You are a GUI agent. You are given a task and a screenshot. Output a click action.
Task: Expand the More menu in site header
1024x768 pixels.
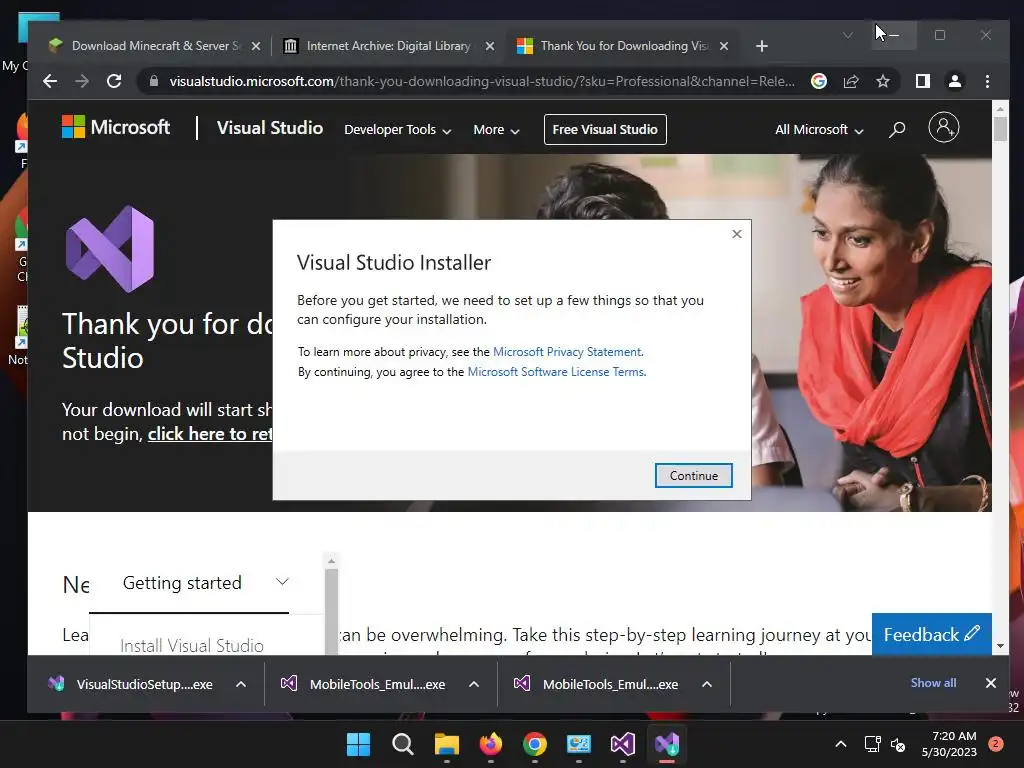tap(496, 129)
